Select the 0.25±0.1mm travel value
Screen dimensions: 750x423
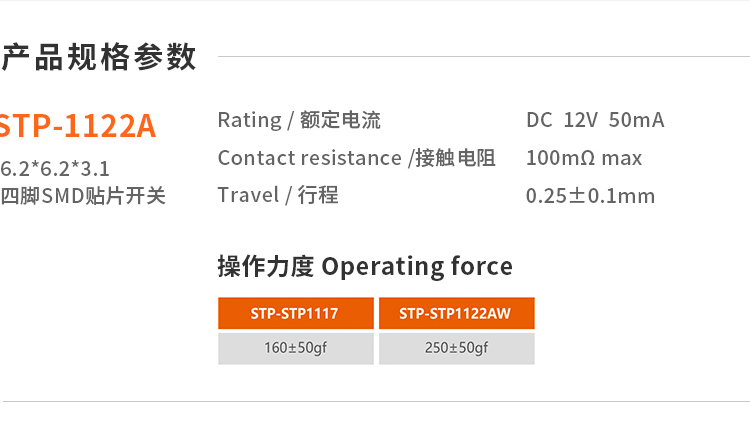[x=590, y=196]
